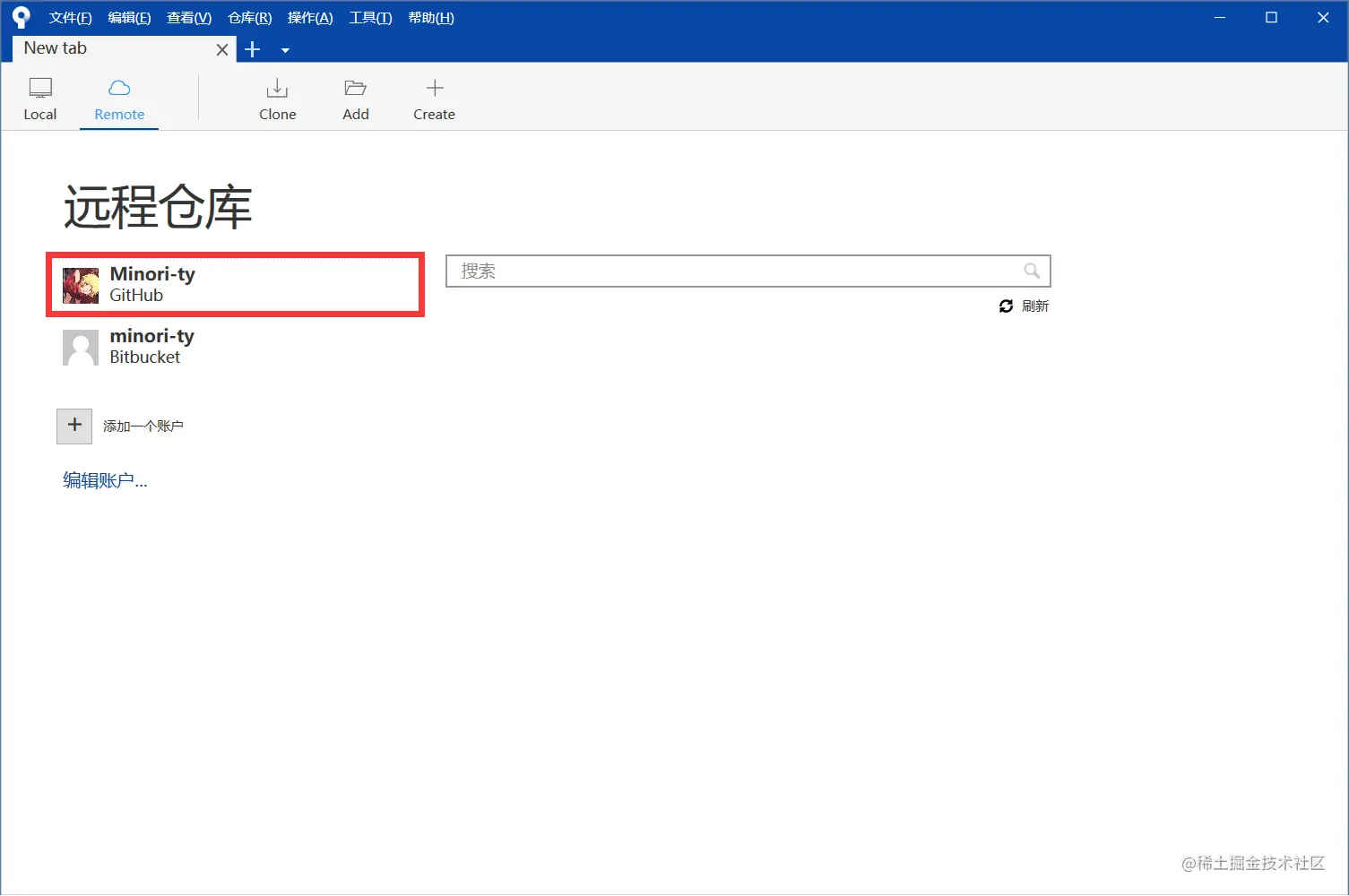Open the 仓库(R) menu

pos(250,18)
